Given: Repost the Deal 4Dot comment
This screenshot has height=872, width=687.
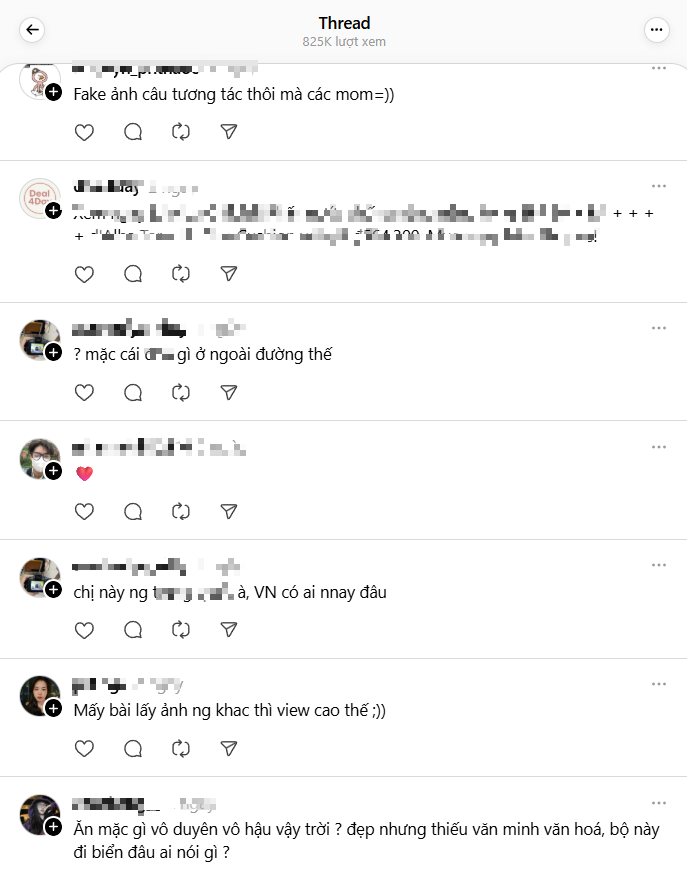Looking at the screenshot, I should pyautogui.click(x=181, y=274).
